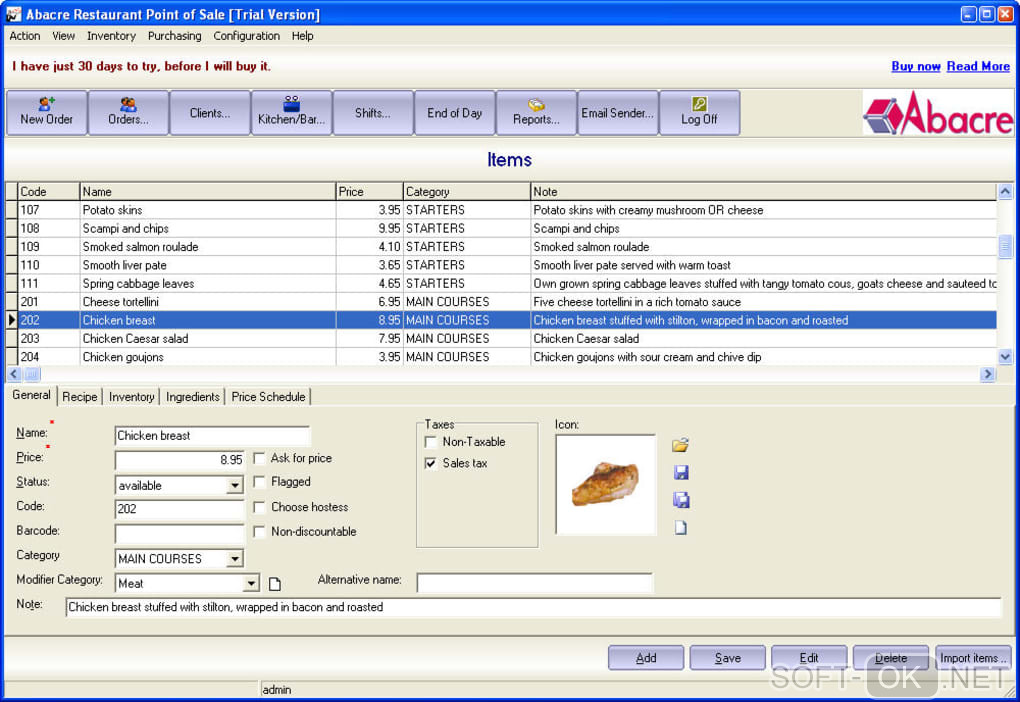
Task: Click the Delete button
Action: click(891, 658)
